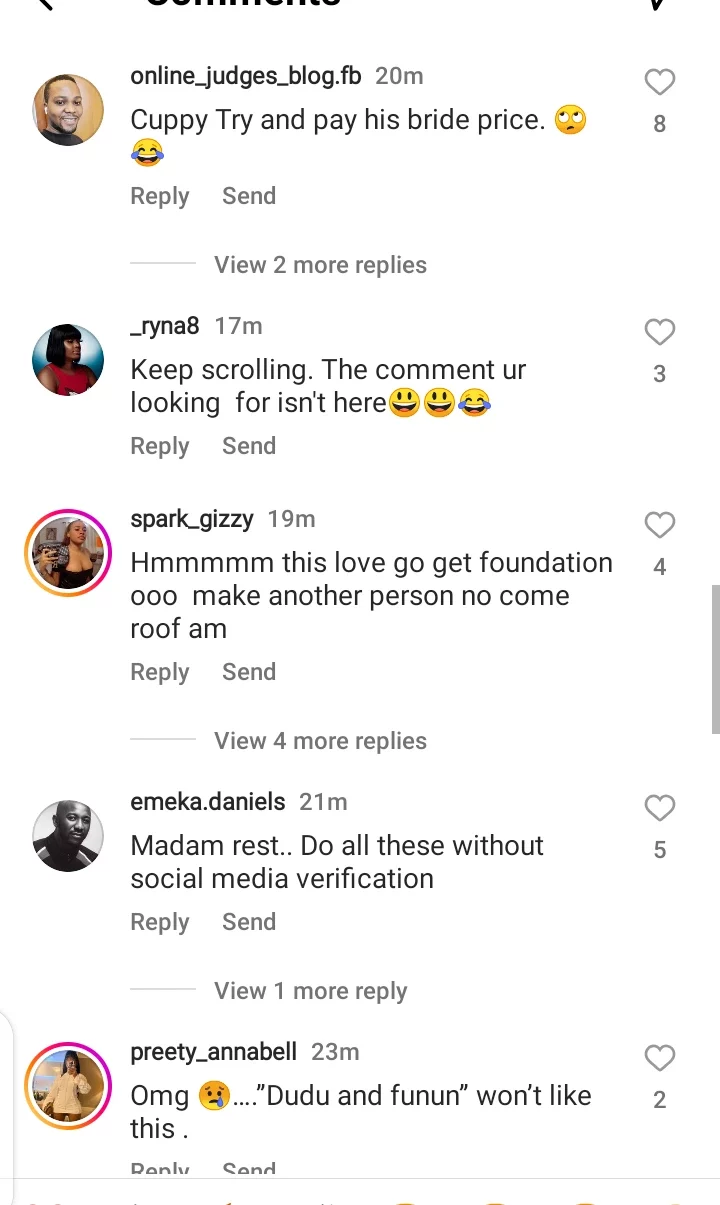The image size is (720, 1205).
Task: Reply to spark_gizzy's comment
Action: [x=160, y=672]
